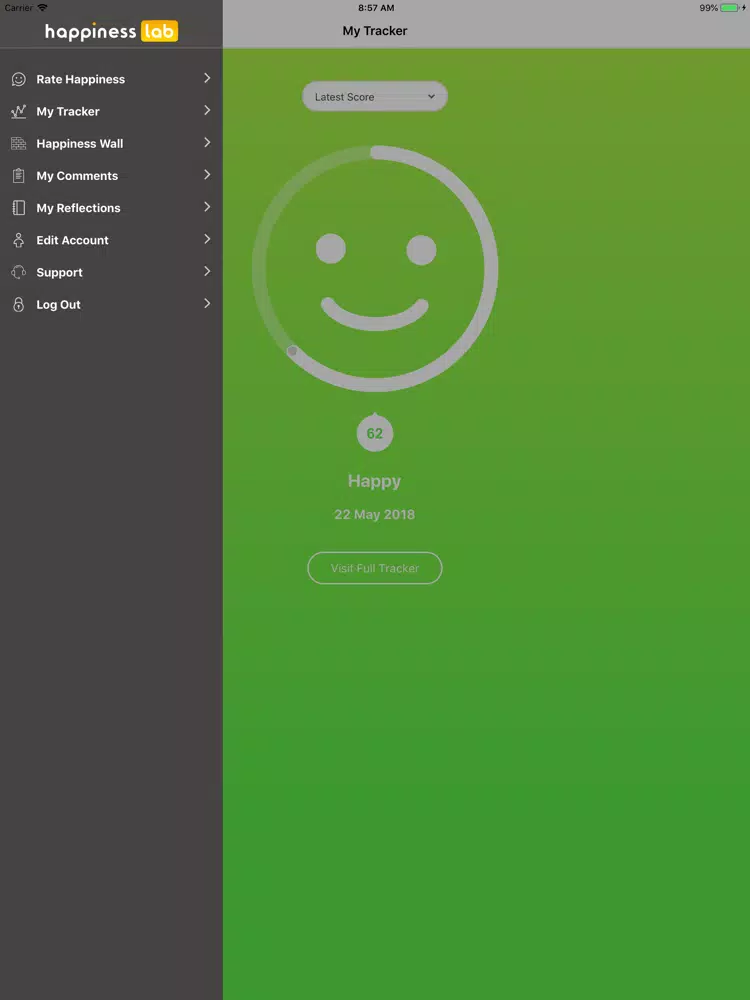The width and height of the screenshot is (750, 1000).
Task: Click the chevron beside My Comments
Action: tap(207, 174)
